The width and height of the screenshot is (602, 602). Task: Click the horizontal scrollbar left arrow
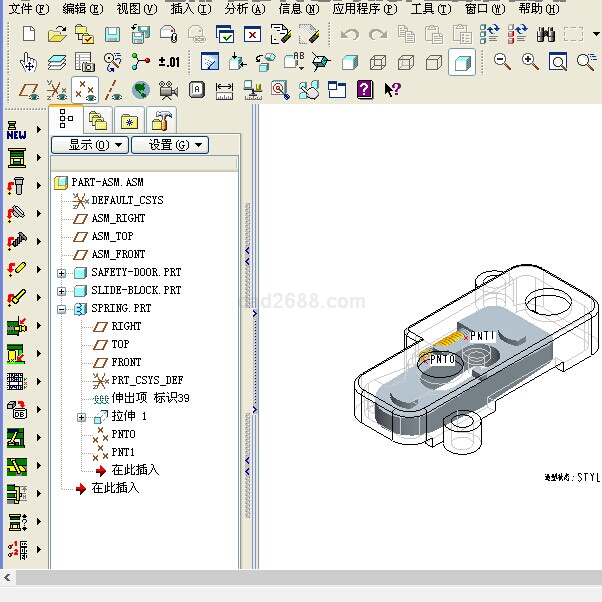[8, 578]
